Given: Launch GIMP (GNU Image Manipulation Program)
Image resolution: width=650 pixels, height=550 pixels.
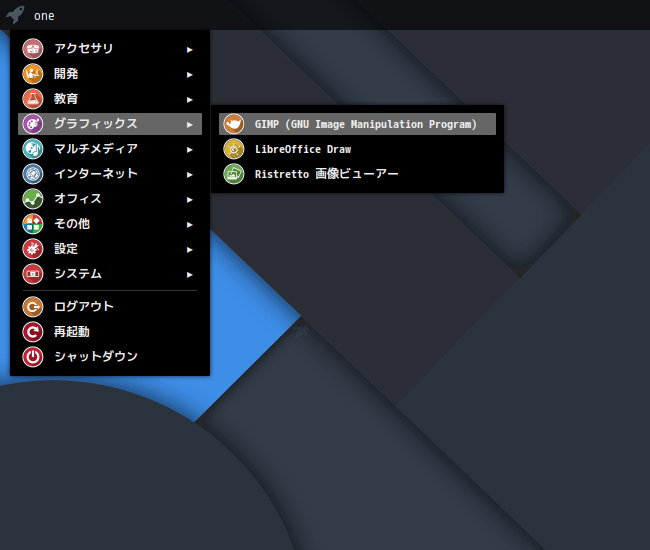Looking at the screenshot, I should click(357, 124).
